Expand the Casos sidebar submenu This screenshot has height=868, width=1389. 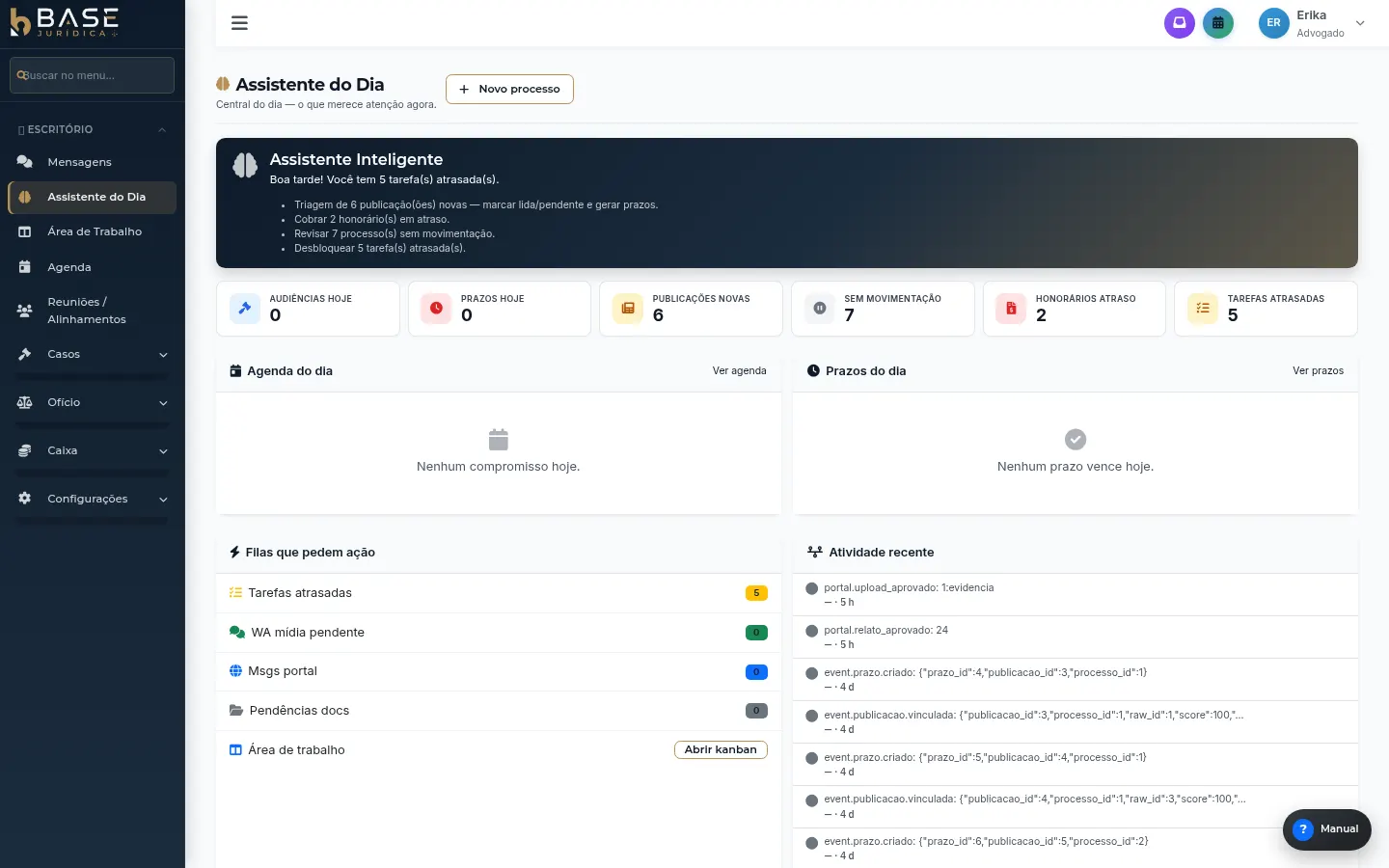[x=93, y=354]
